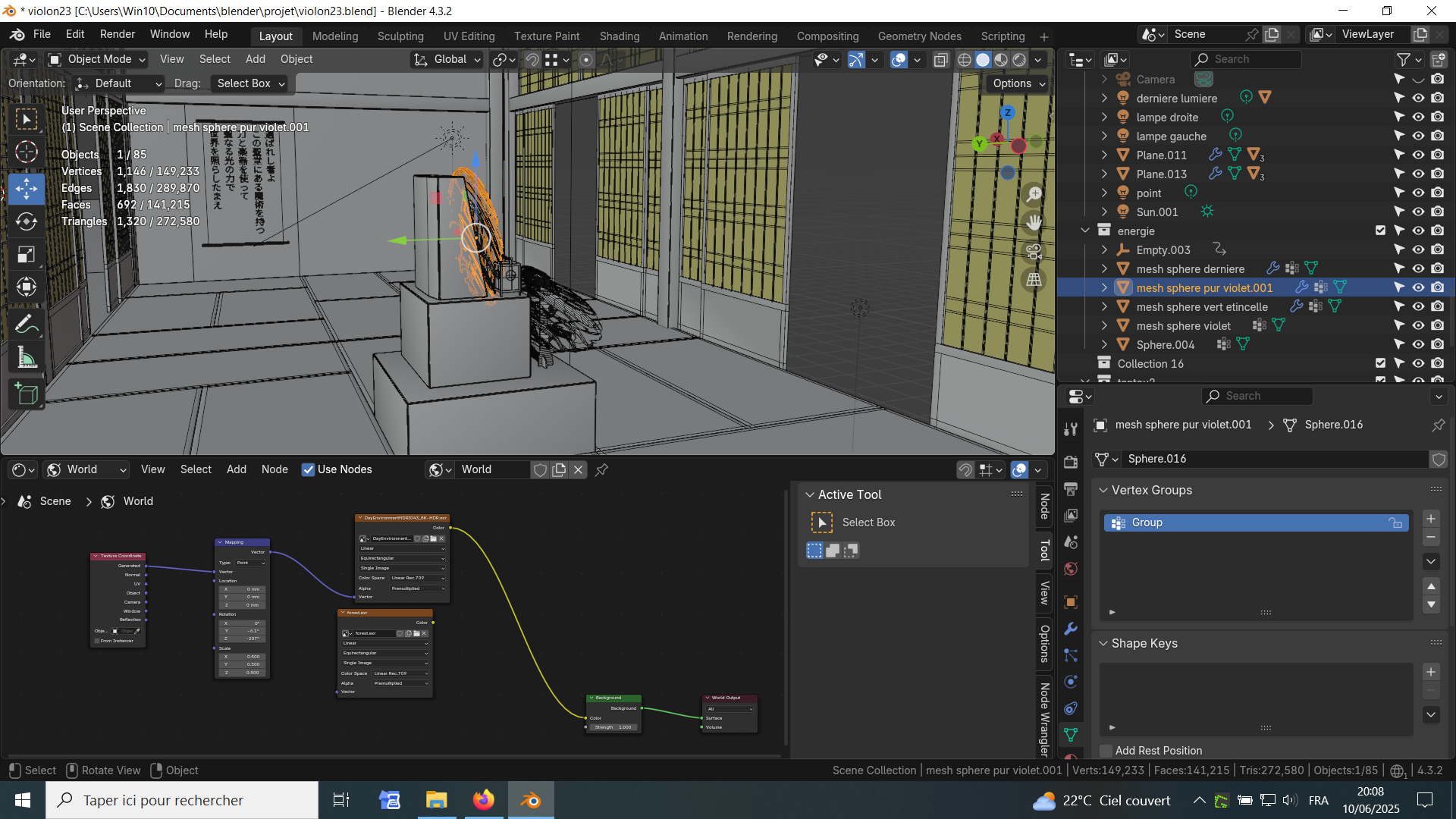Screen dimensions: 1456x819
Task: Uncheck the Use Nodes checkbox
Action: click(x=308, y=469)
